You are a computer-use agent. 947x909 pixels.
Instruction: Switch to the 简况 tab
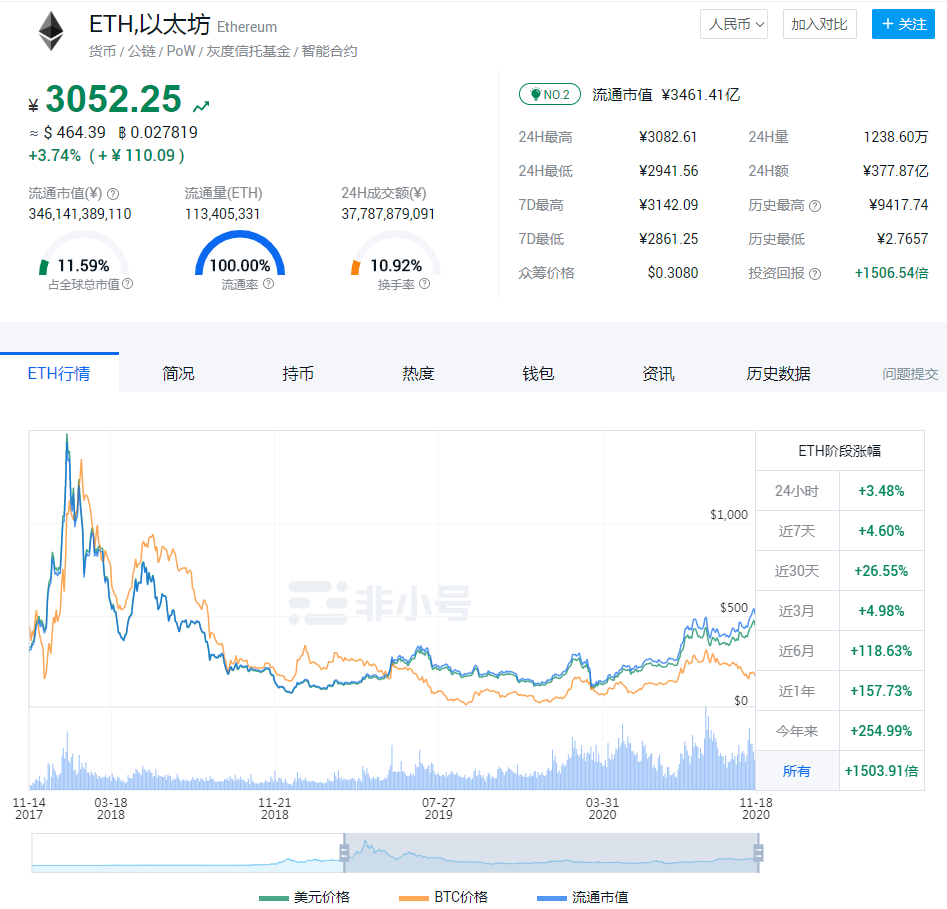178,373
